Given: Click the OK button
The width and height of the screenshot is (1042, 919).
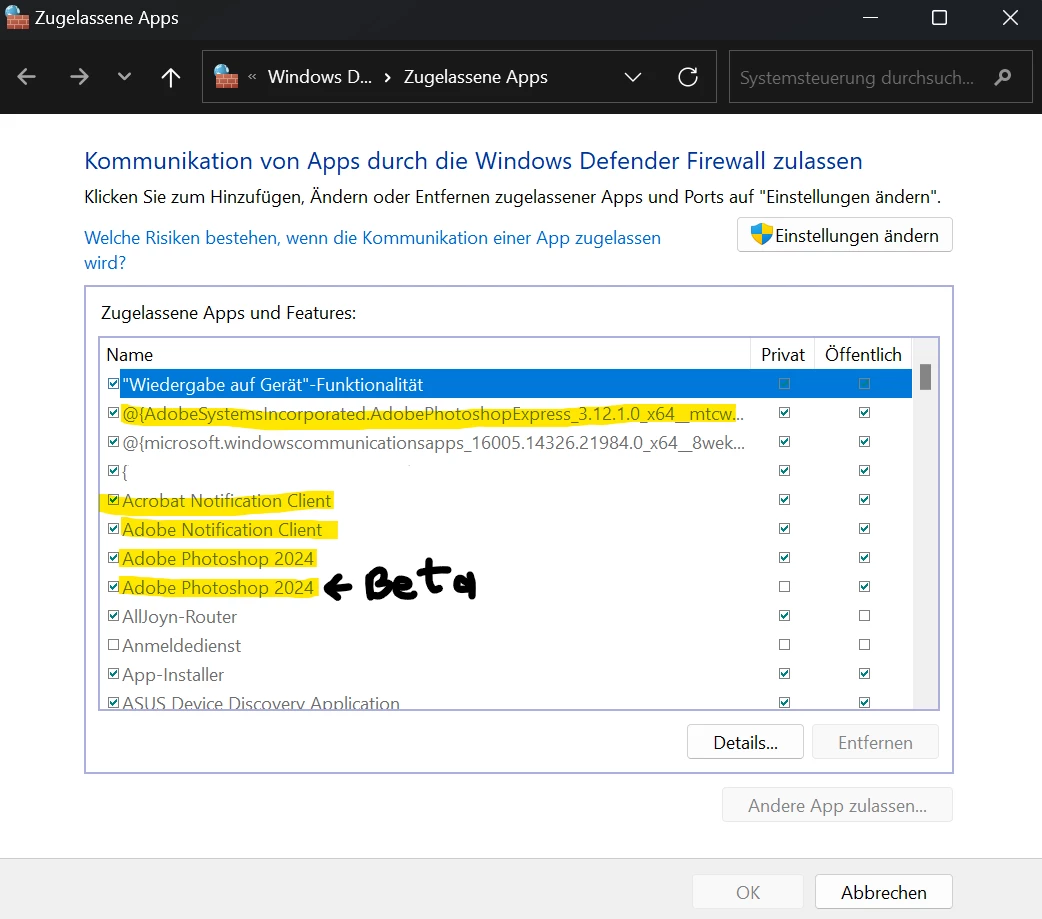Looking at the screenshot, I should [748, 892].
